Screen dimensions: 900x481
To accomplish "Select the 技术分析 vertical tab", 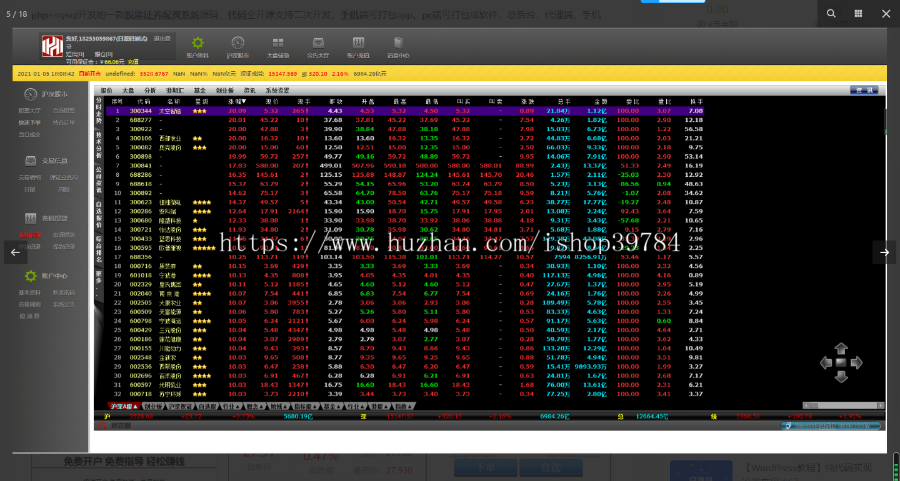I will 98,140.
